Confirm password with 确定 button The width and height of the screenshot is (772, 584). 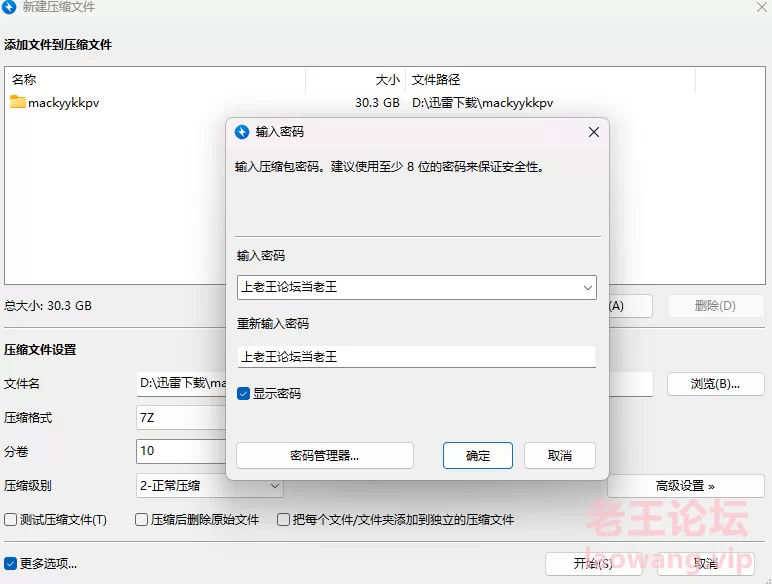[x=478, y=455]
